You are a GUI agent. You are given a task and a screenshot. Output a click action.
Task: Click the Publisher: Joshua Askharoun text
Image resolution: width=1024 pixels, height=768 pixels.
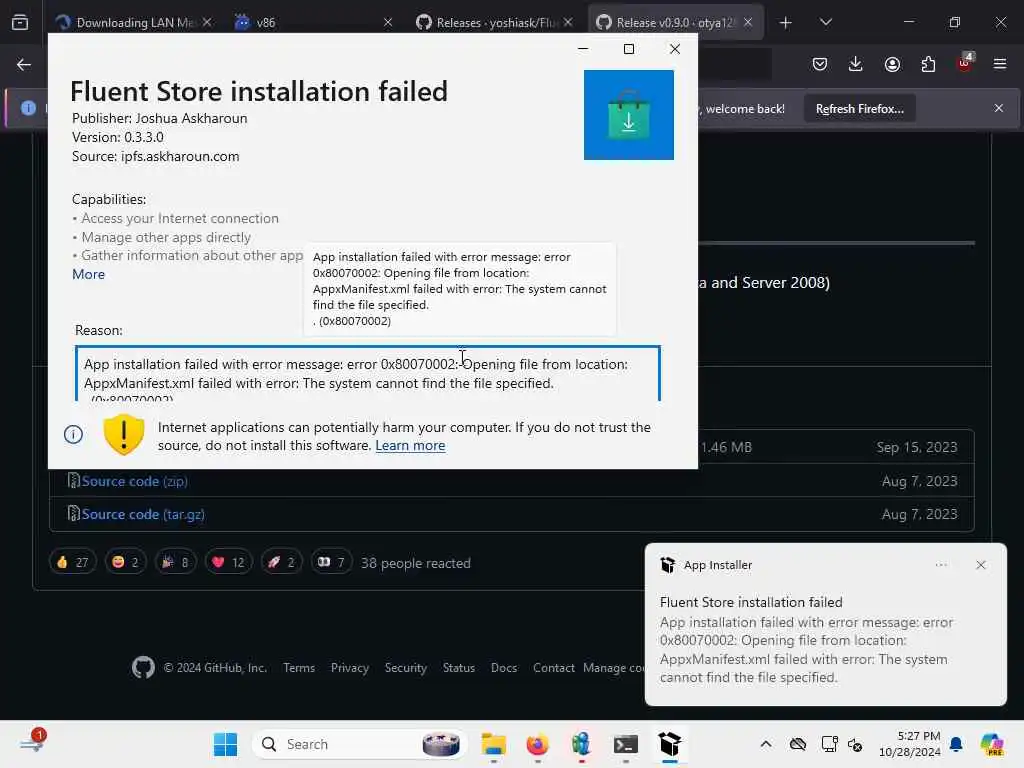(159, 118)
